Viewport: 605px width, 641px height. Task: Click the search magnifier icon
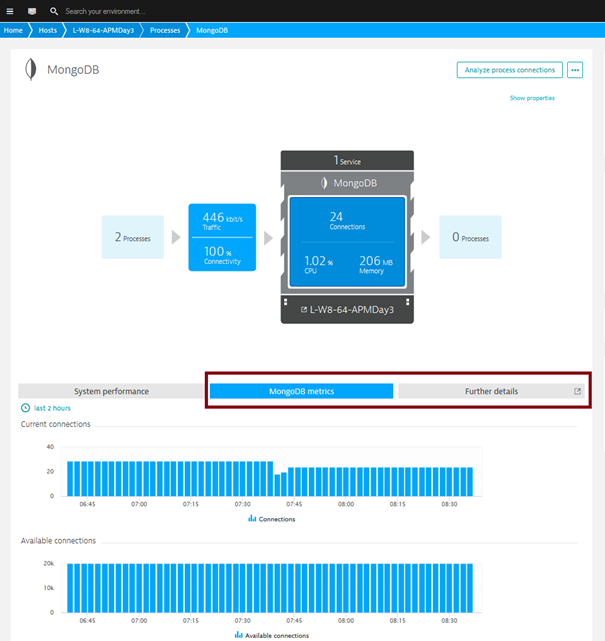[x=54, y=11]
